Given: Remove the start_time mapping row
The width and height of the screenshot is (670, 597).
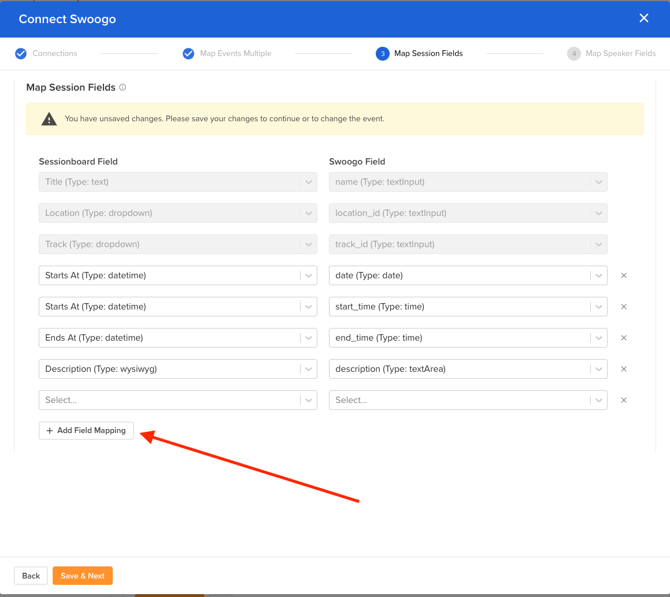Looking at the screenshot, I should (623, 307).
